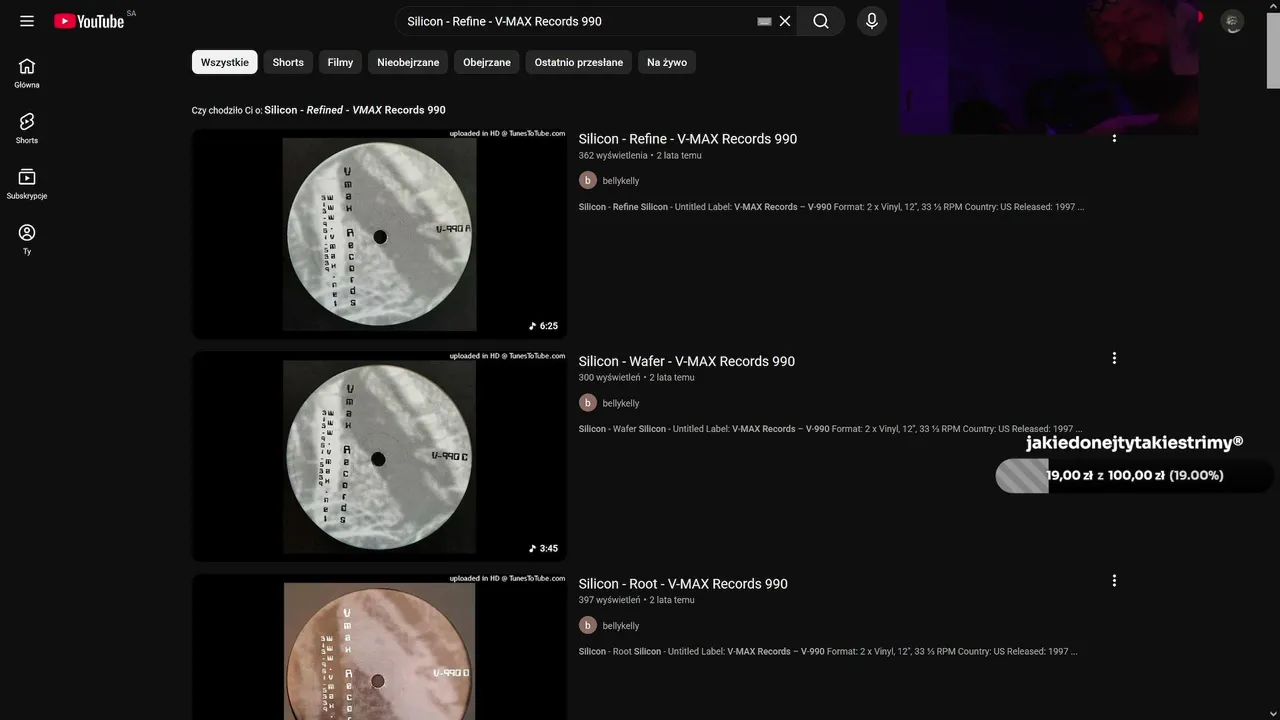Open the hamburger guide menu
Viewport: 1280px width, 720px height.
coord(27,21)
